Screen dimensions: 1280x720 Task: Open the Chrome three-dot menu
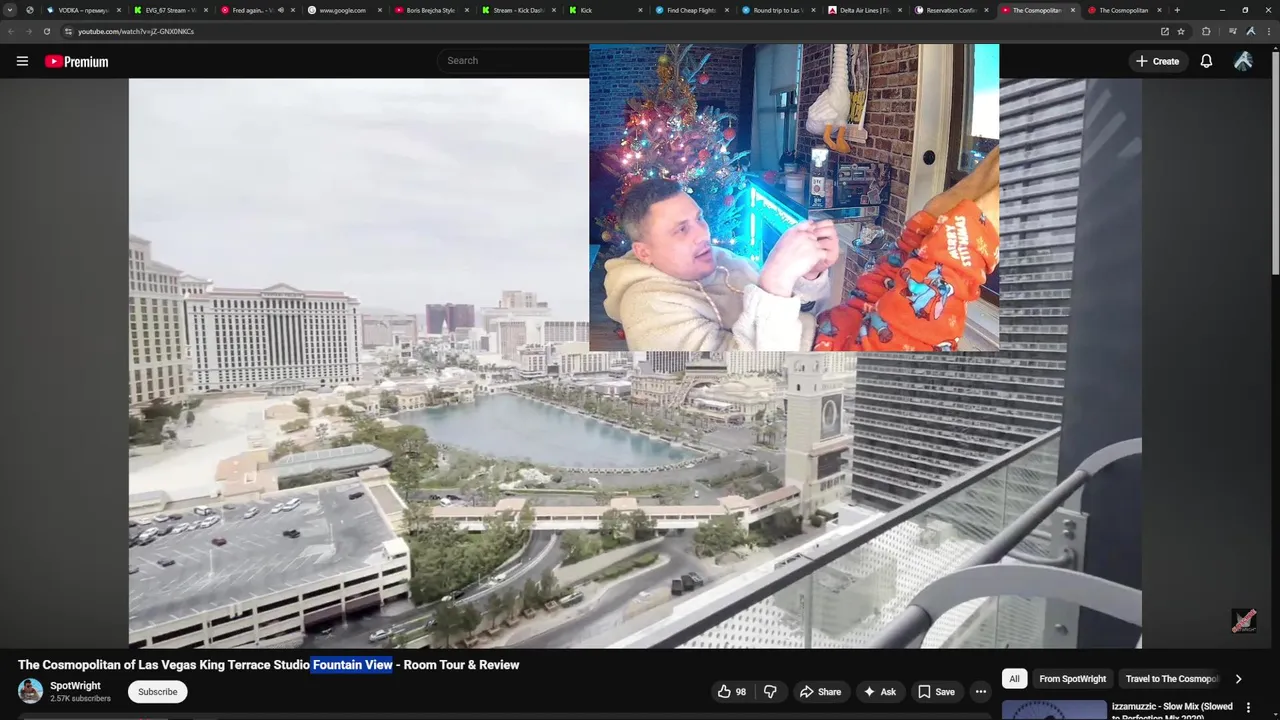1268,31
